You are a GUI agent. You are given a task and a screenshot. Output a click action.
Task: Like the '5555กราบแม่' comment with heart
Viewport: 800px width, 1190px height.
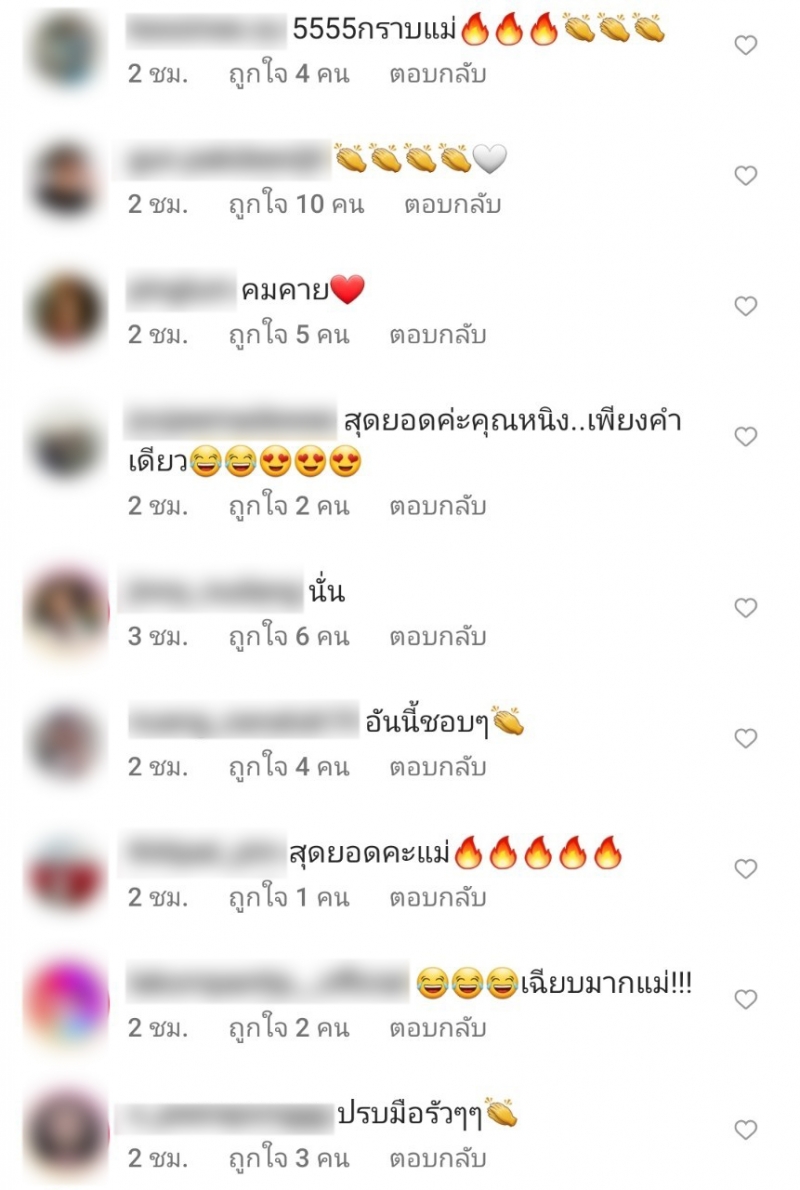(746, 46)
